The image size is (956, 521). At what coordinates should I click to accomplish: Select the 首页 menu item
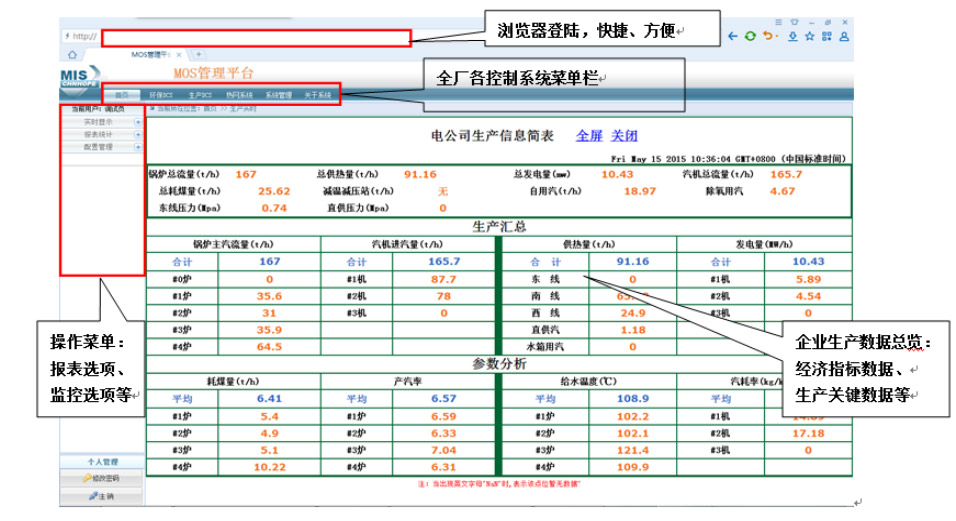(121, 95)
